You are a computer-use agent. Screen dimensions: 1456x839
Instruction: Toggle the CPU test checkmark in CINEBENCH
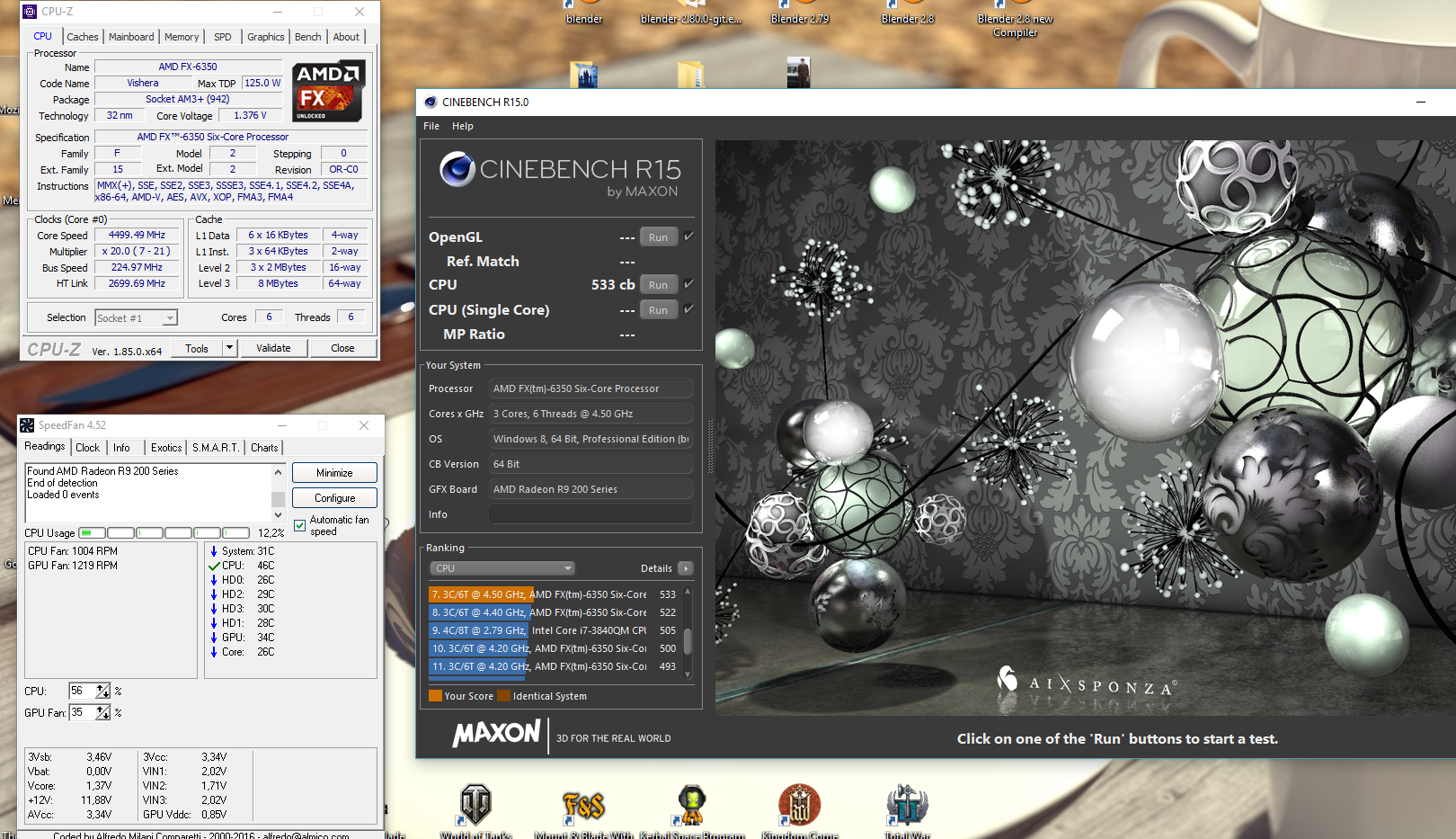(x=688, y=283)
